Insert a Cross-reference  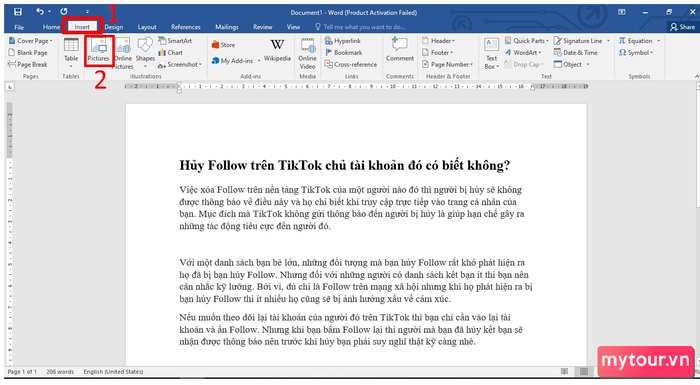pyautogui.click(x=351, y=65)
